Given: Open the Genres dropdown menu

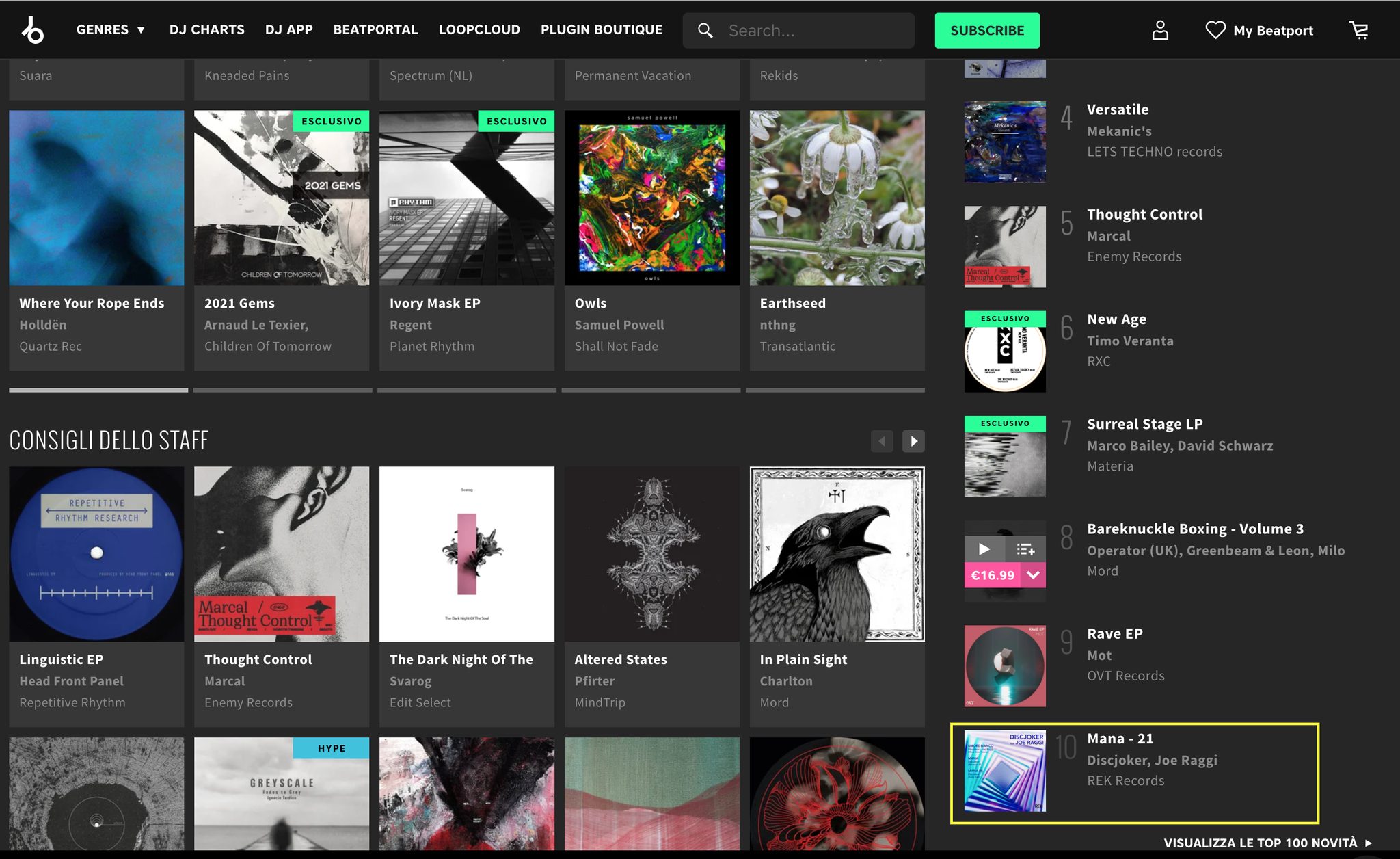Looking at the screenshot, I should click(110, 29).
